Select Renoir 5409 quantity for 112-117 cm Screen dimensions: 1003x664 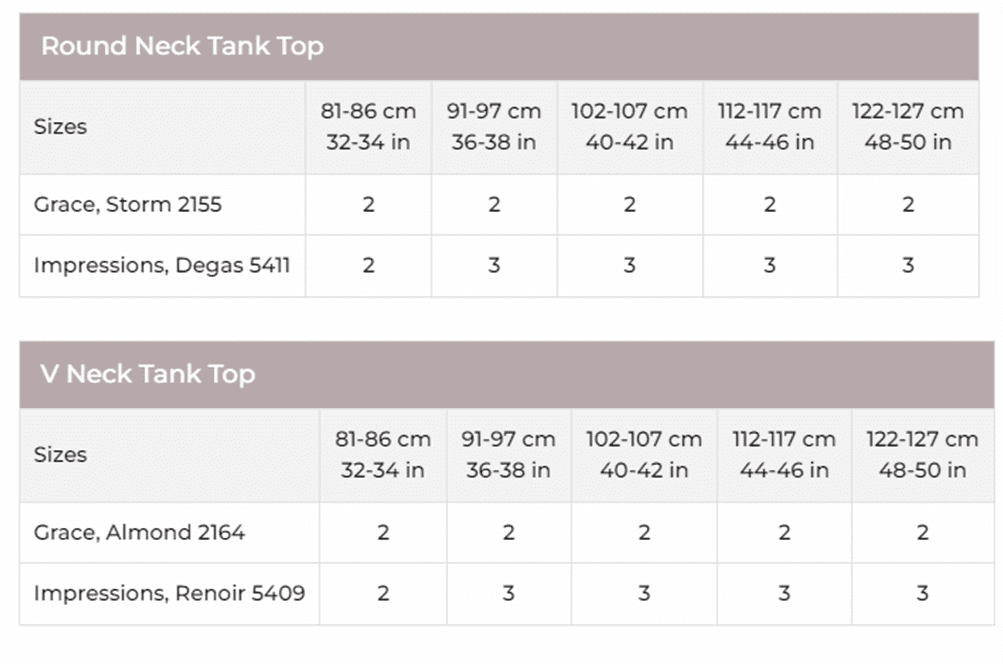click(784, 594)
